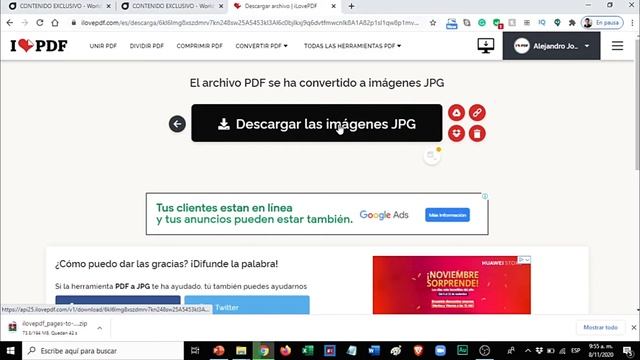This screenshot has height=360, width=640.
Task: Select the Descargar archivo iLovePDF tab
Action: (x=281, y=6)
